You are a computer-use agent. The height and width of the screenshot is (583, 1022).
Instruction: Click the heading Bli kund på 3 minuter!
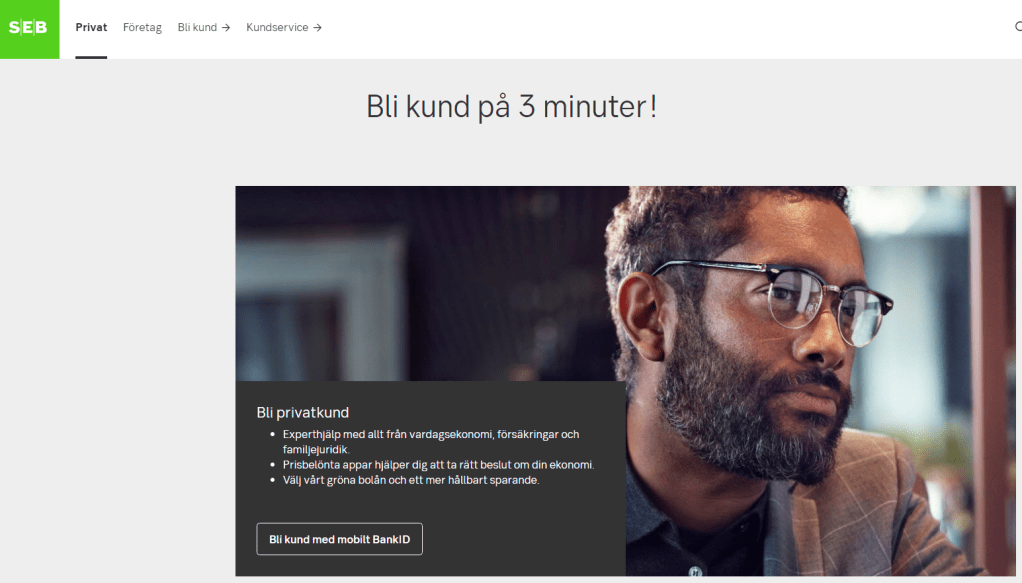tap(512, 106)
